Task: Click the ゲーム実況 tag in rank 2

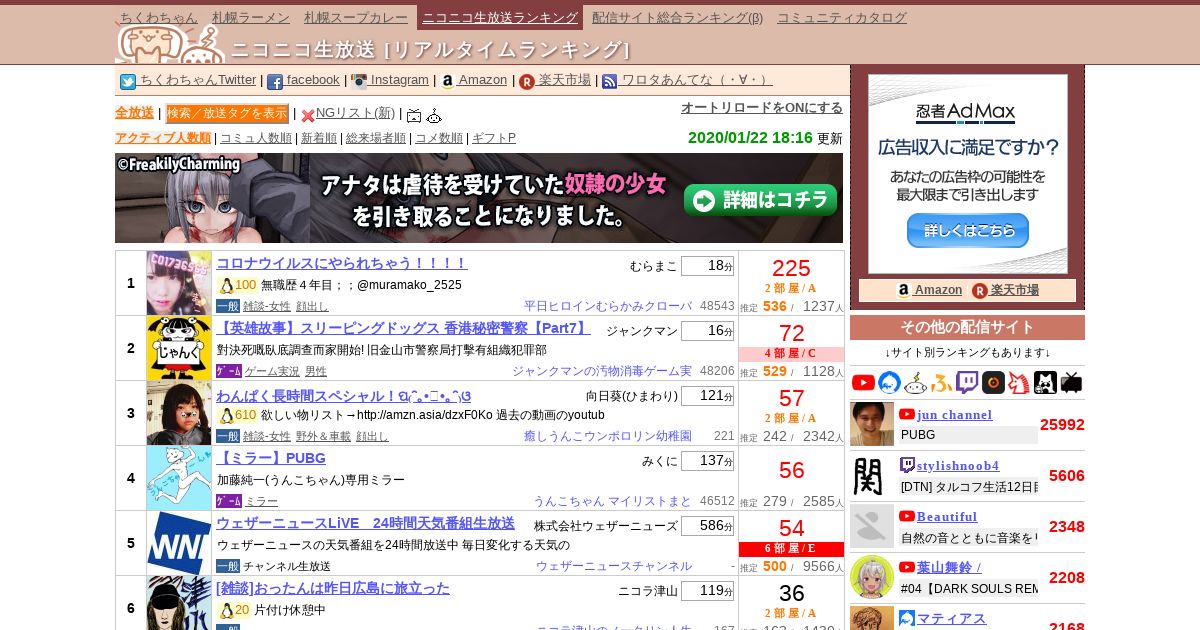Action: tap(272, 371)
